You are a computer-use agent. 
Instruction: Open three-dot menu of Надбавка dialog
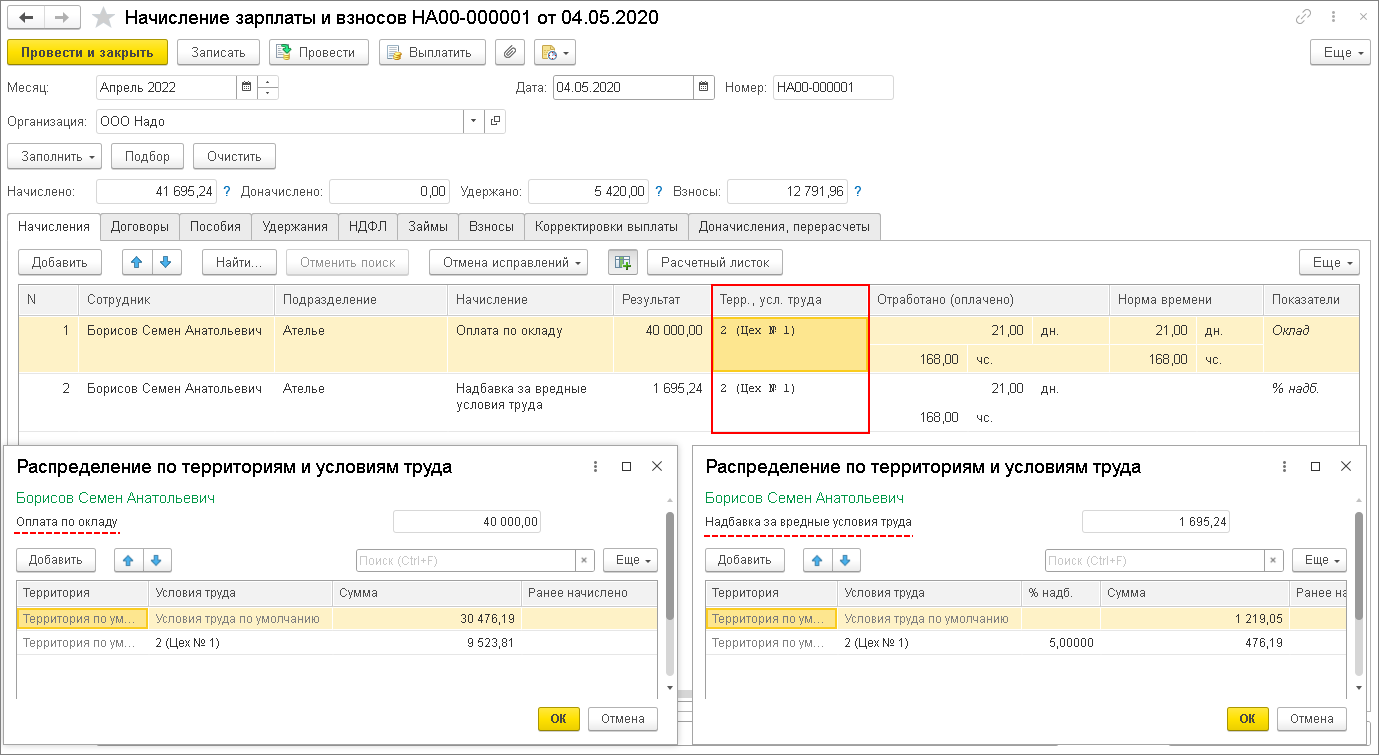coord(1285,466)
